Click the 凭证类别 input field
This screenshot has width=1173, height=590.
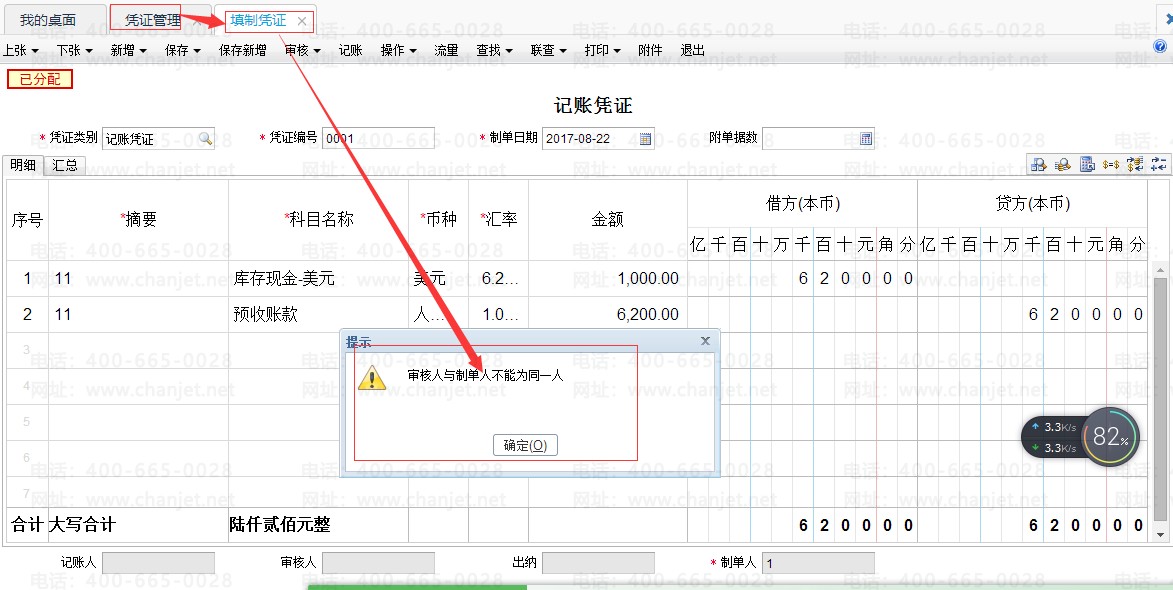pyautogui.click(x=158, y=138)
